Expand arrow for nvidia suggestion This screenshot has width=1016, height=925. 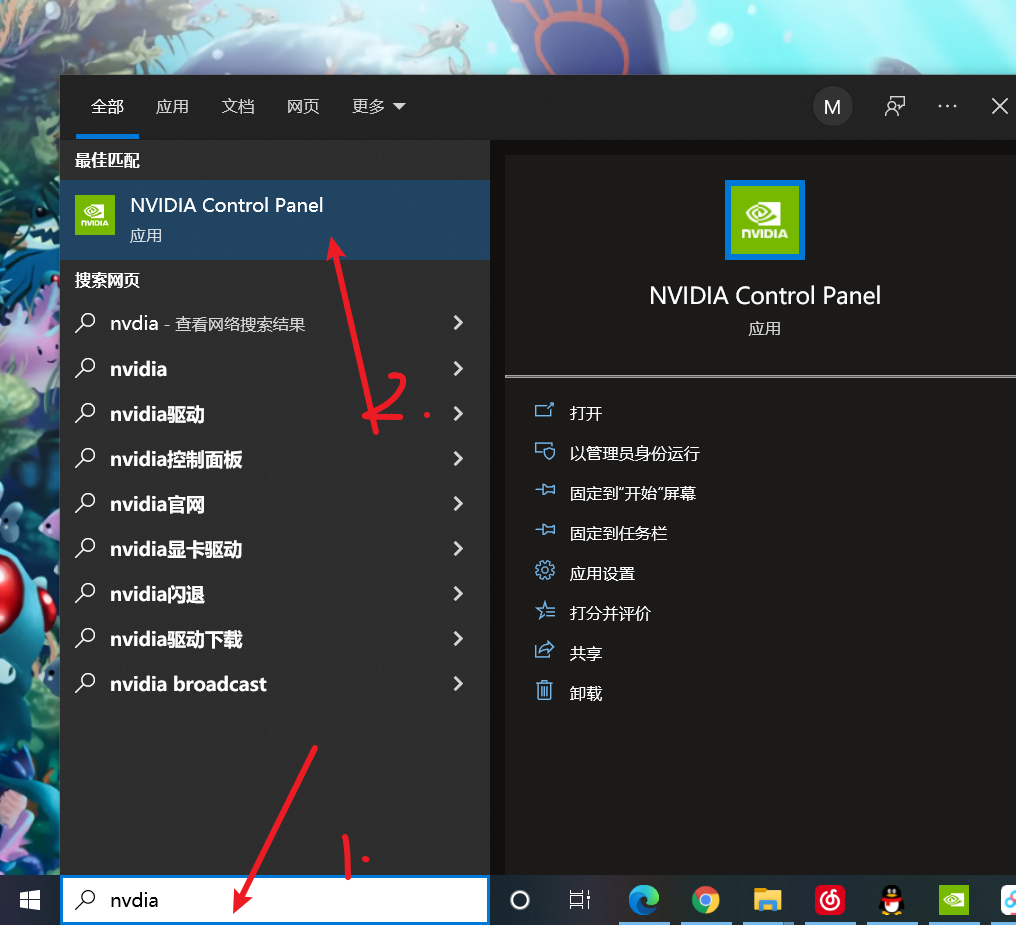458,369
